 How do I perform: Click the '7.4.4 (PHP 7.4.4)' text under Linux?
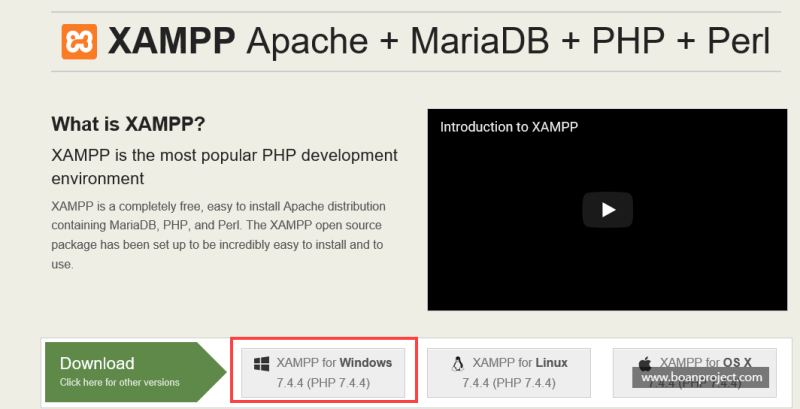click(509, 383)
